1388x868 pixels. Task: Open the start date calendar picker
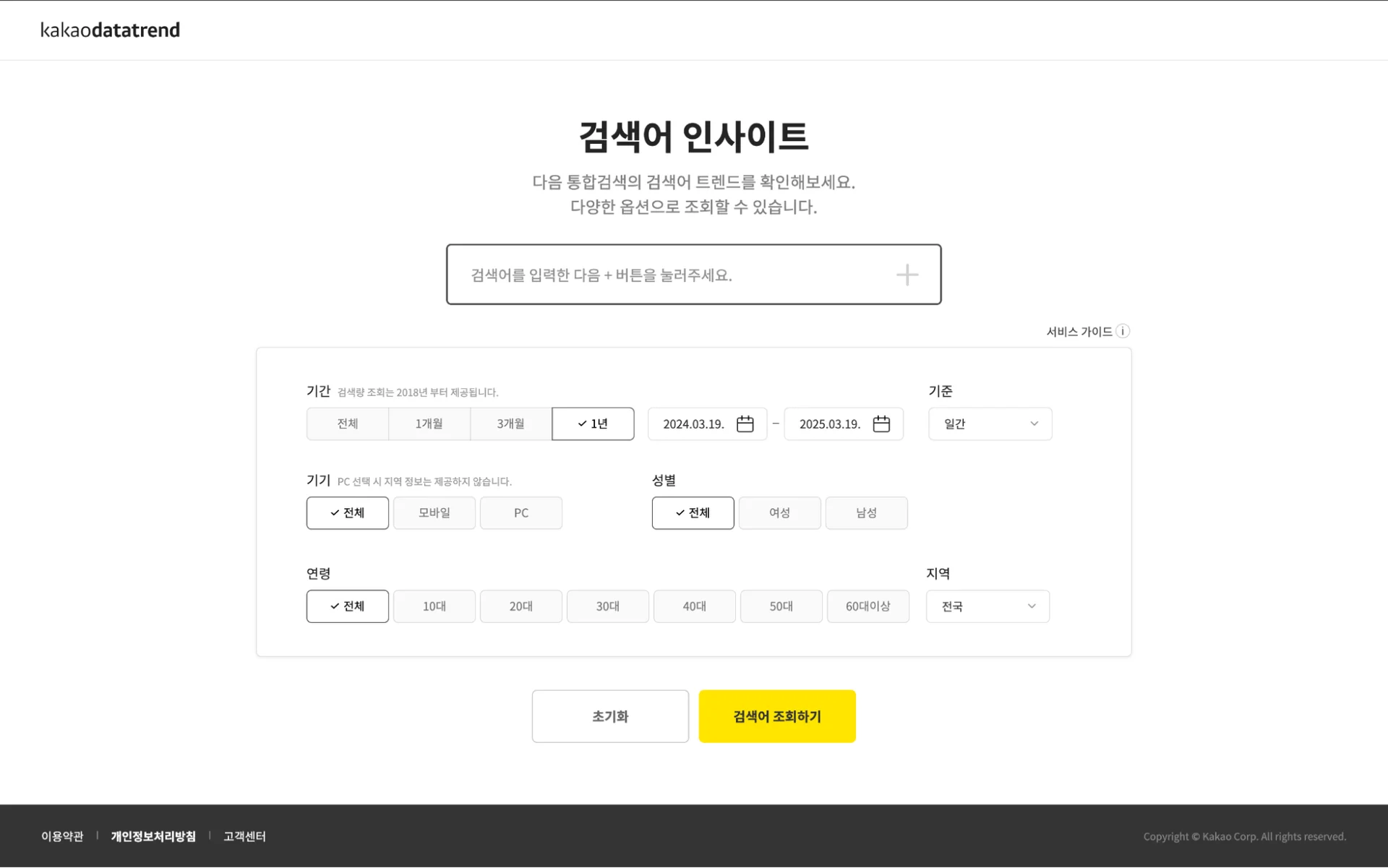coord(744,424)
